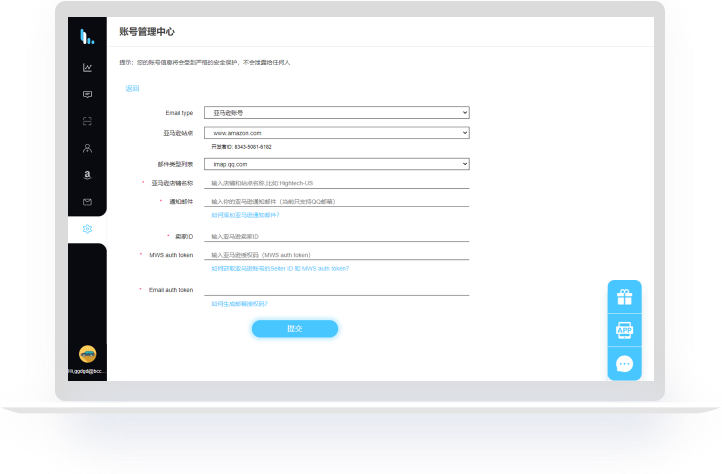The width and height of the screenshot is (722, 474).
Task: Open the APP download floating icon
Action: click(624, 330)
